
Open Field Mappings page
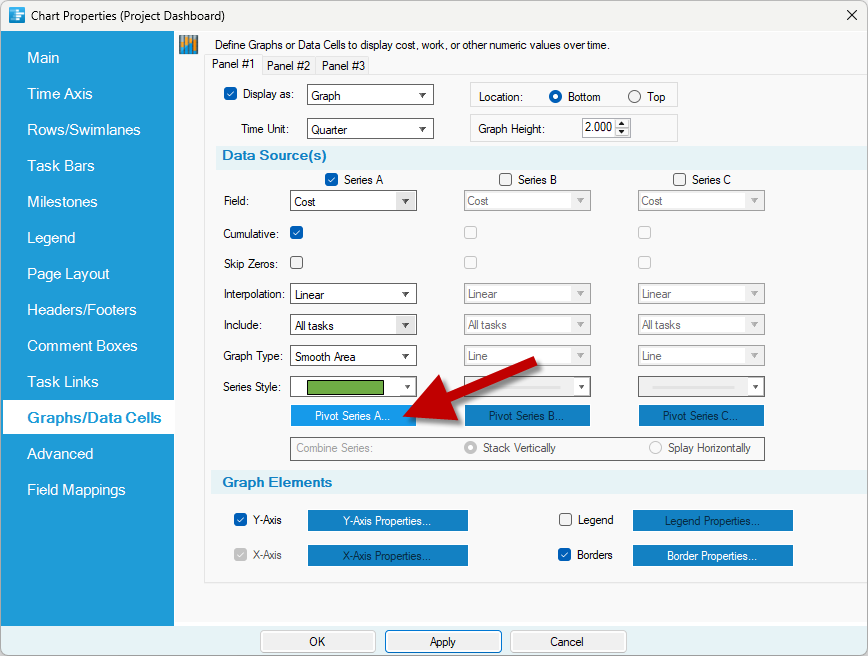(x=76, y=489)
